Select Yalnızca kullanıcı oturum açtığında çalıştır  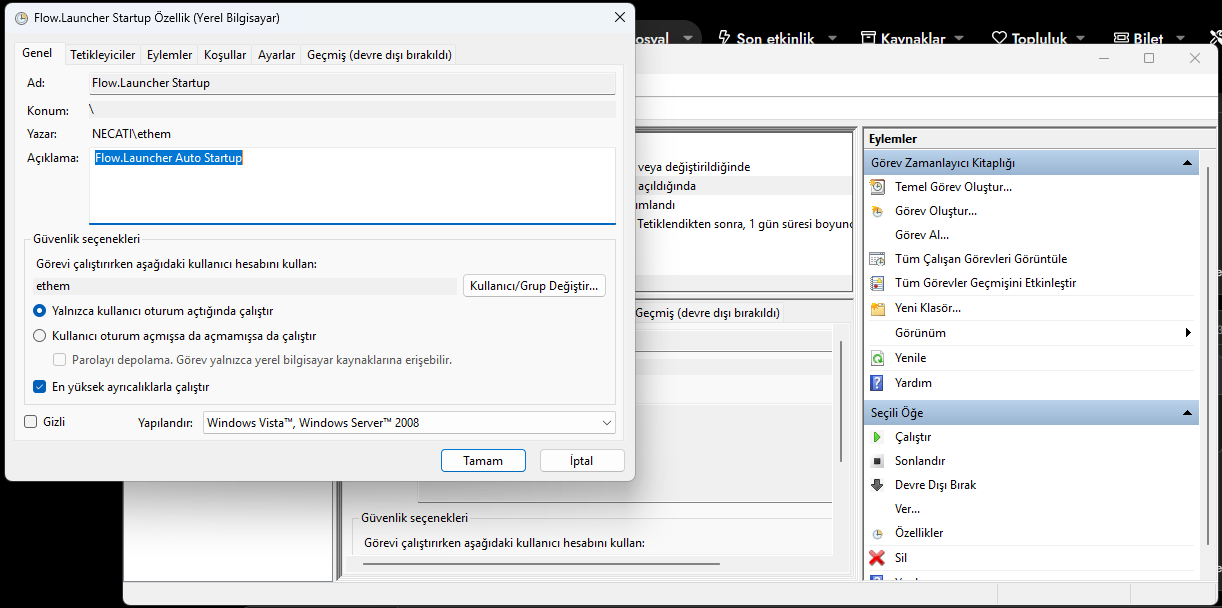[40, 311]
